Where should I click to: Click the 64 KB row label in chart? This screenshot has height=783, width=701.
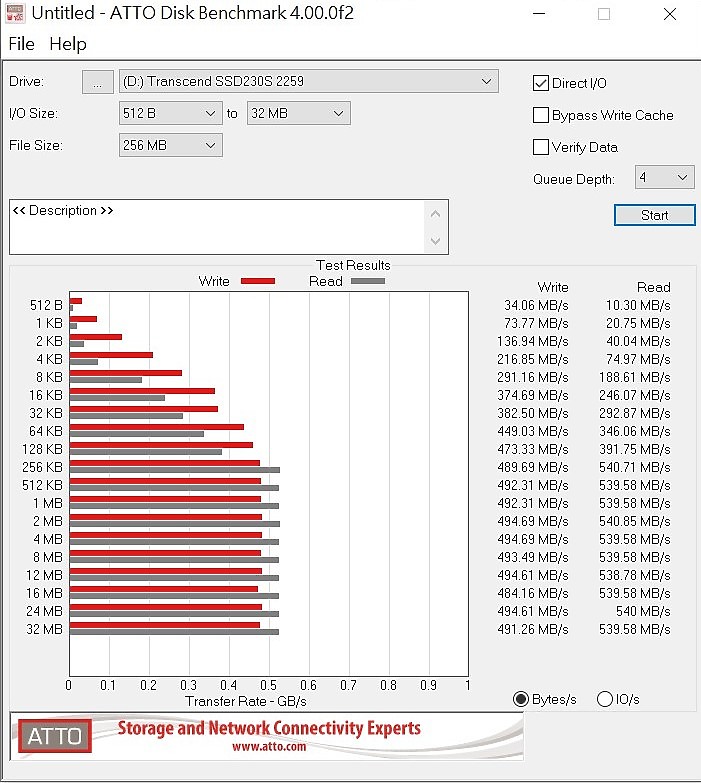pos(46,431)
